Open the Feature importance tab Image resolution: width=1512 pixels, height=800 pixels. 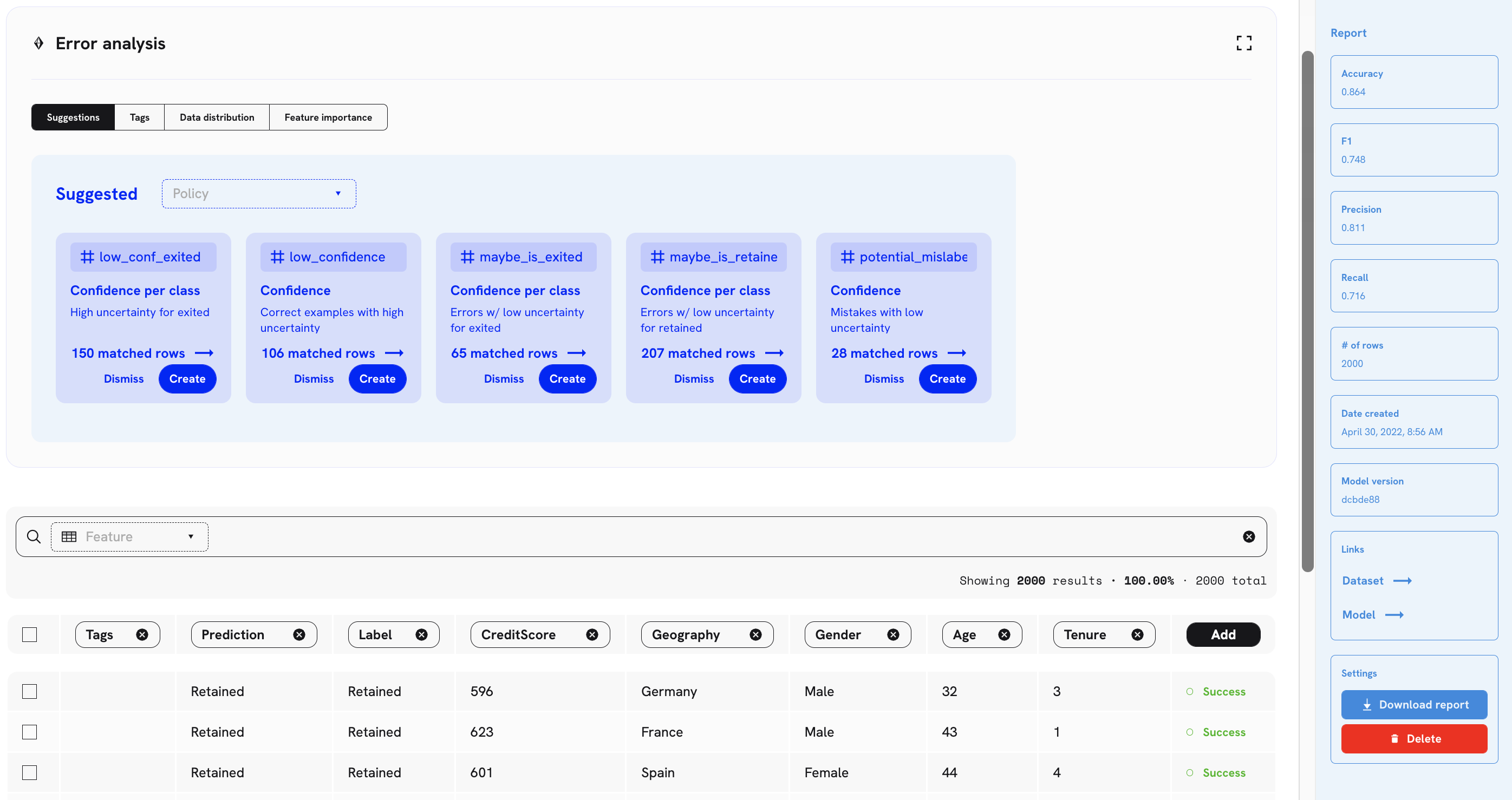328,117
